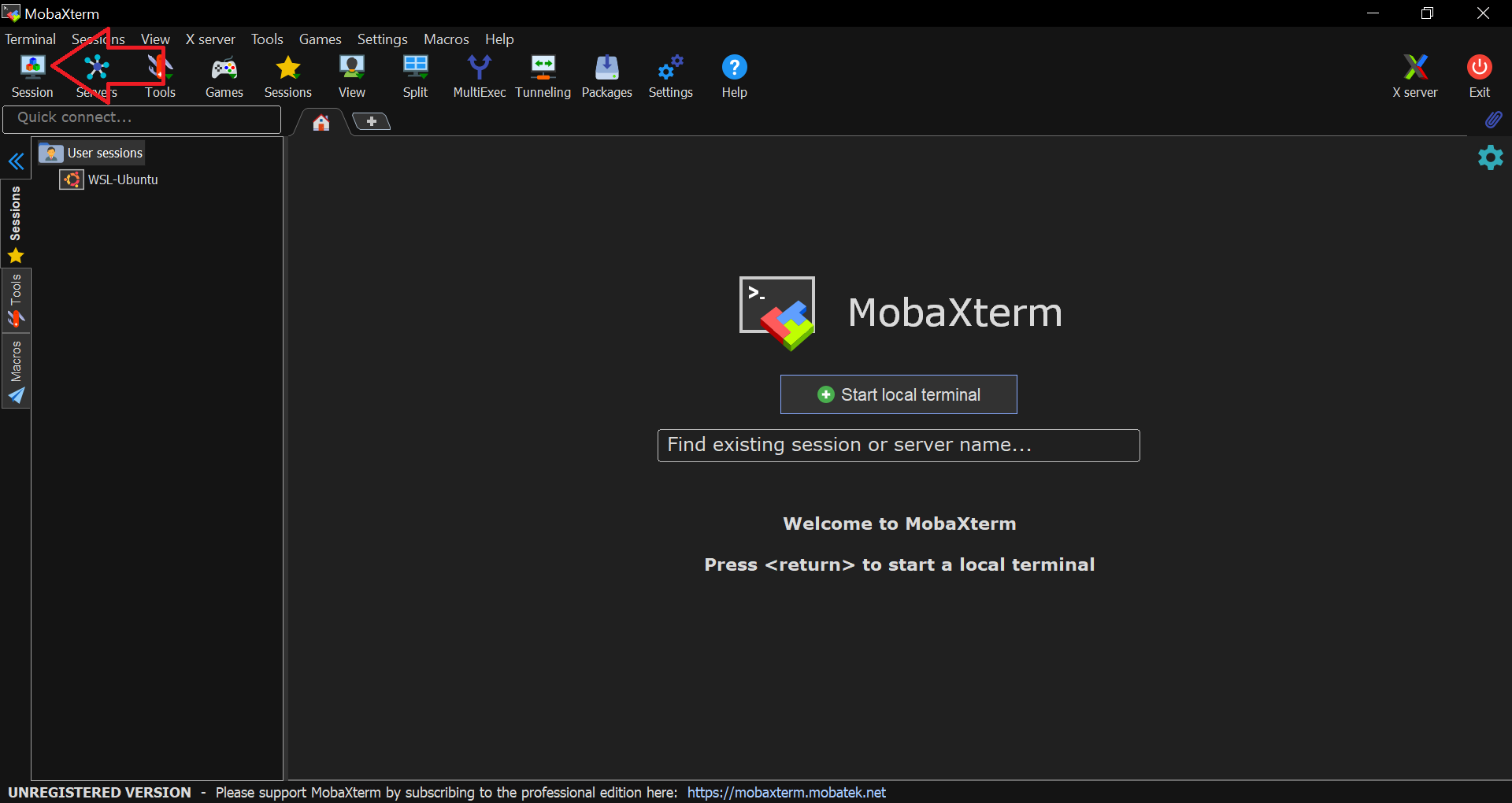Viewport: 1512px width, 803px height.
Task: Open the View menu in menu bar
Action: (155, 39)
